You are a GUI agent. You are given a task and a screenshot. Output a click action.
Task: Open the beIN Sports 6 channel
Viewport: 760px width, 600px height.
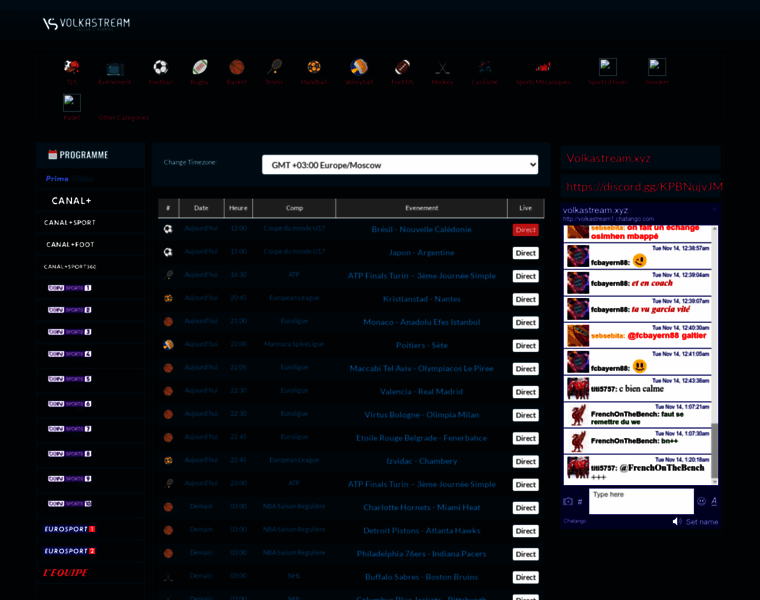(x=69, y=404)
